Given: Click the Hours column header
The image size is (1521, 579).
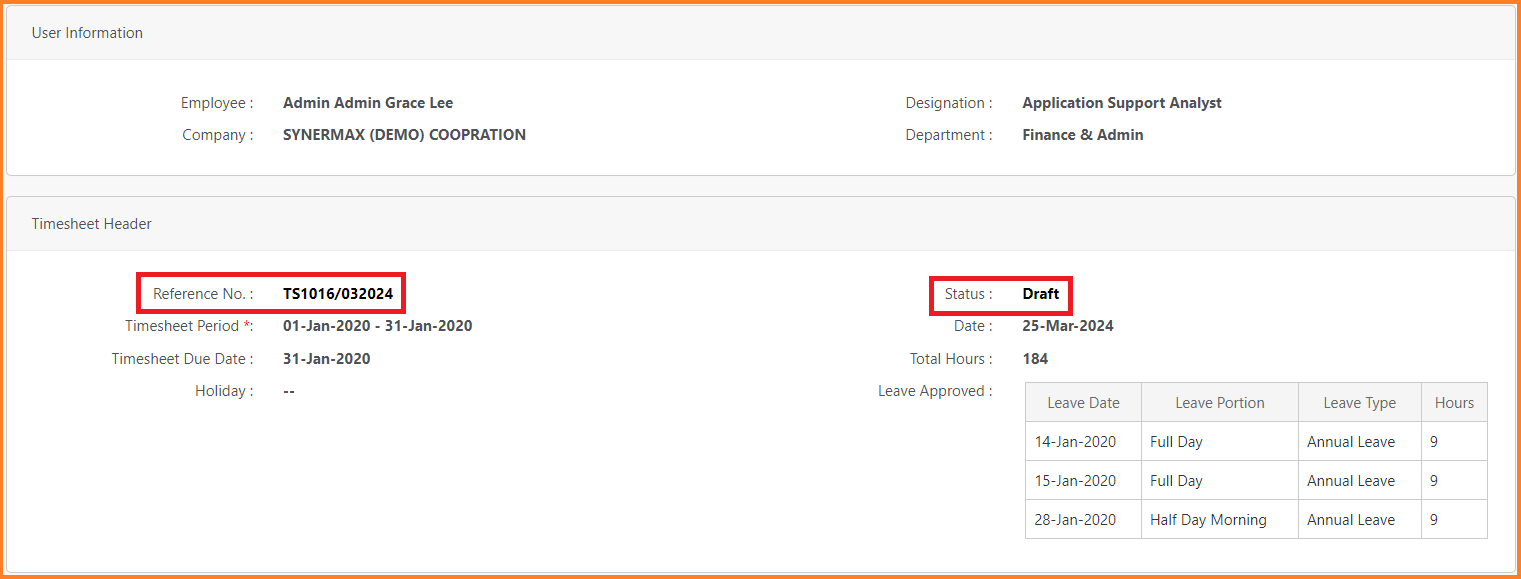Looking at the screenshot, I should click(1455, 403).
